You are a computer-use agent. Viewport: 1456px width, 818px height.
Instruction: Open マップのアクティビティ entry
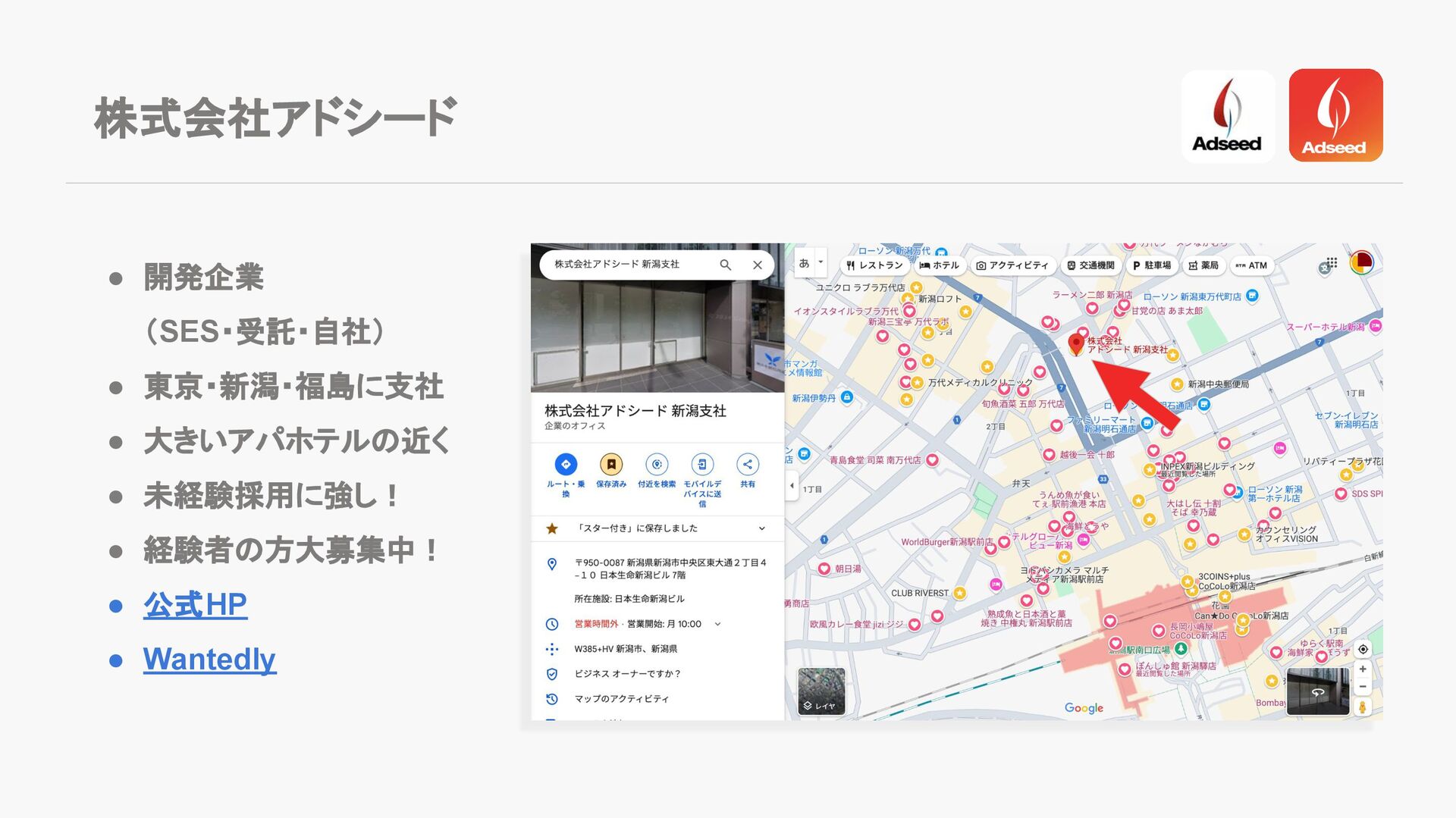coord(622,699)
